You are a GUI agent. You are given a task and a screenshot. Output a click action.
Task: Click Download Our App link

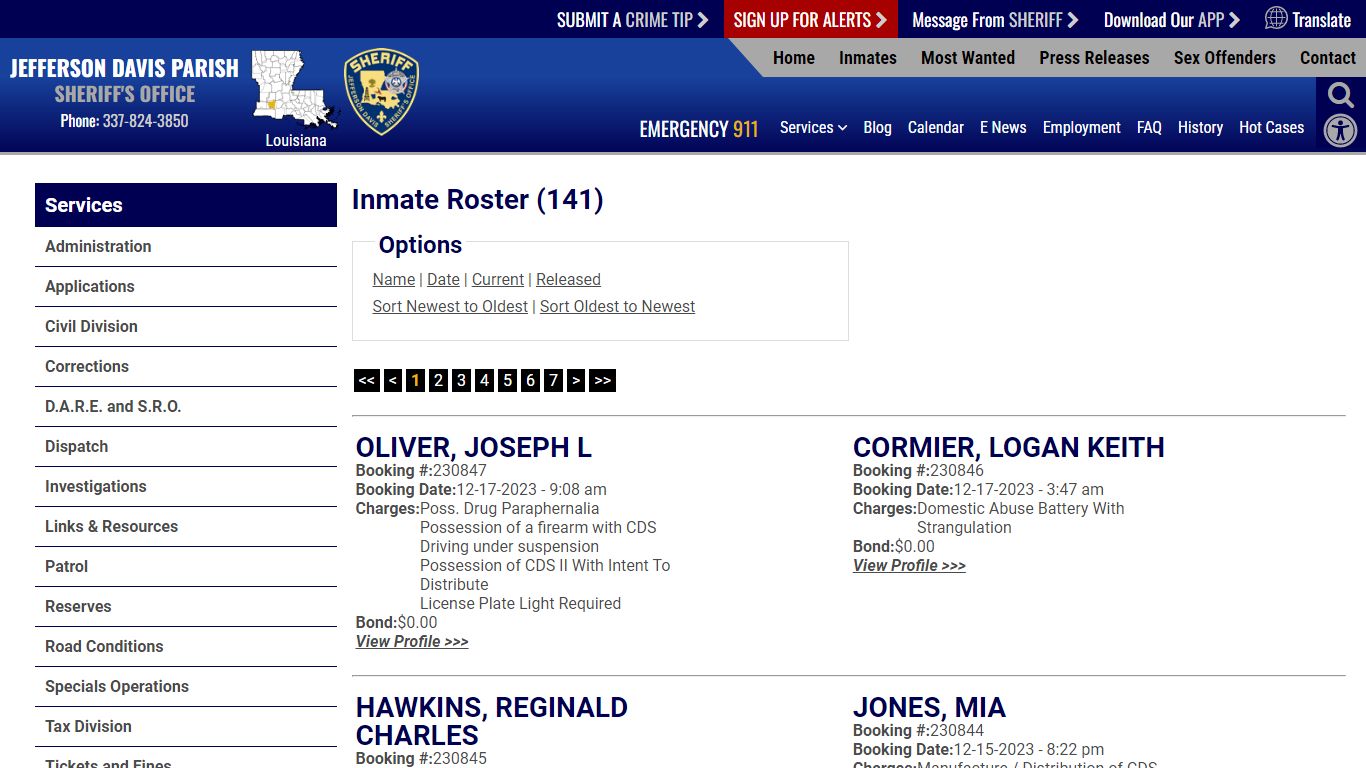[x=1172, y=19]
